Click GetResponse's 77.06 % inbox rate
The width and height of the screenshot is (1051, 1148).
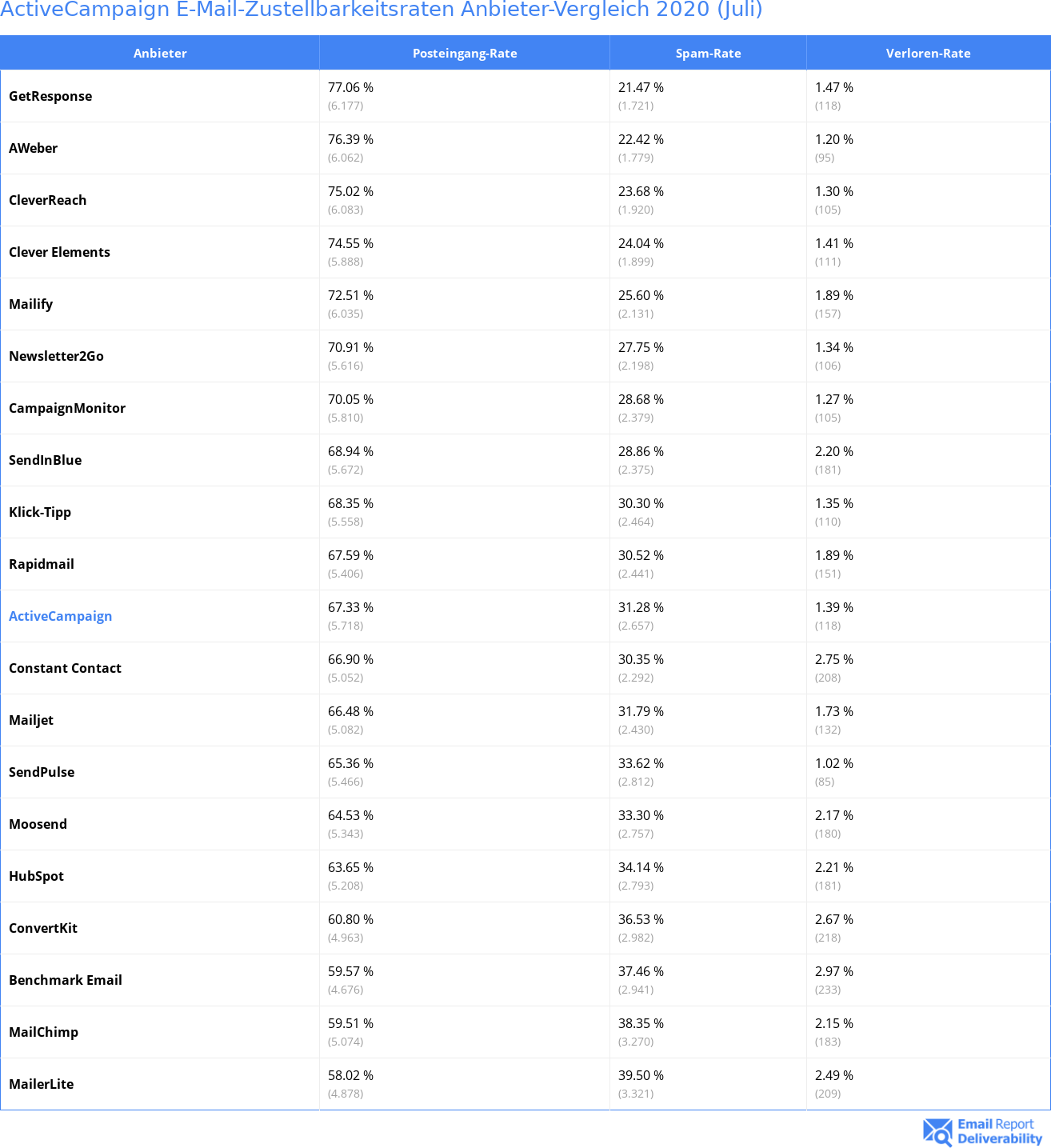pyautogui.click(x=350, y=87)
